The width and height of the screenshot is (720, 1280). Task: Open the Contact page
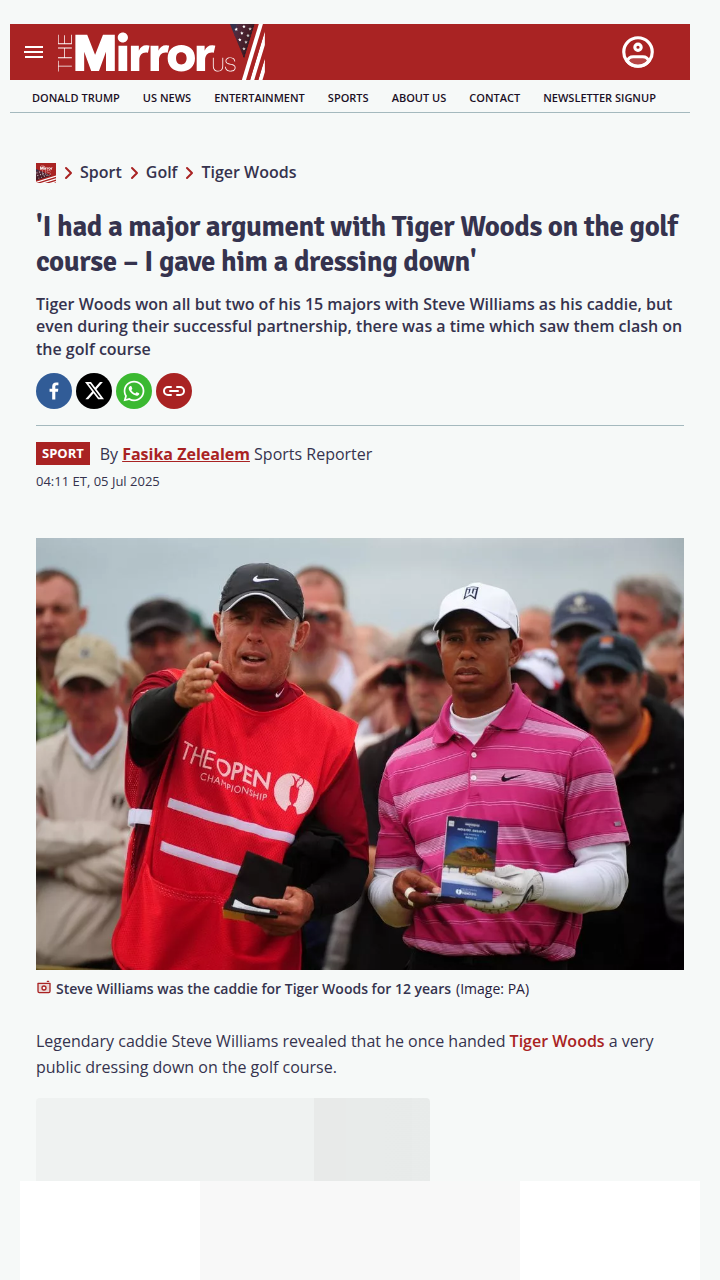point(494,98)
